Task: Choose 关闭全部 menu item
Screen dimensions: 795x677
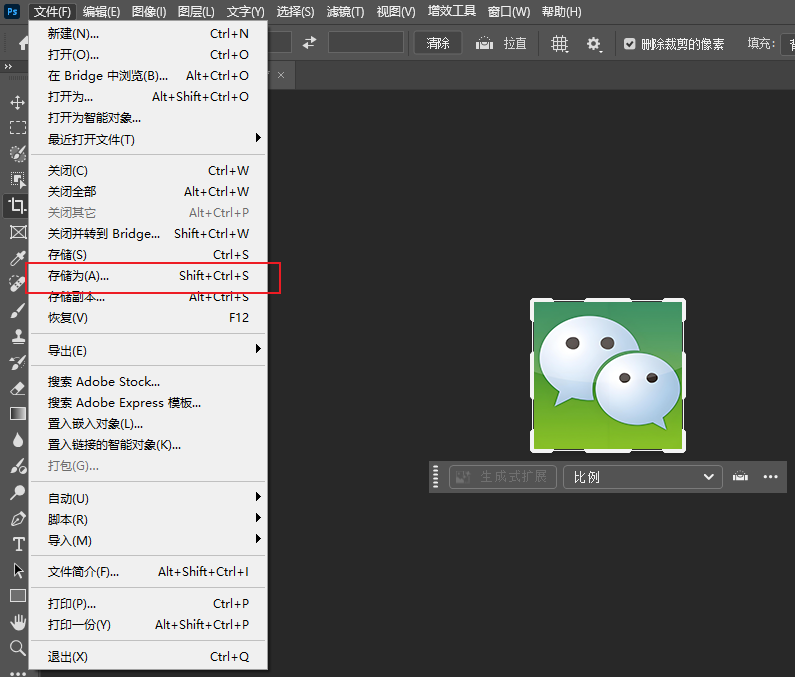Action: [x=148, y=192]
